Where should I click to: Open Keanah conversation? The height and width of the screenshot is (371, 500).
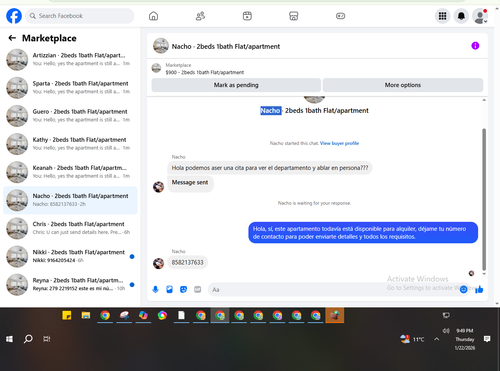(x=70, y=172)
